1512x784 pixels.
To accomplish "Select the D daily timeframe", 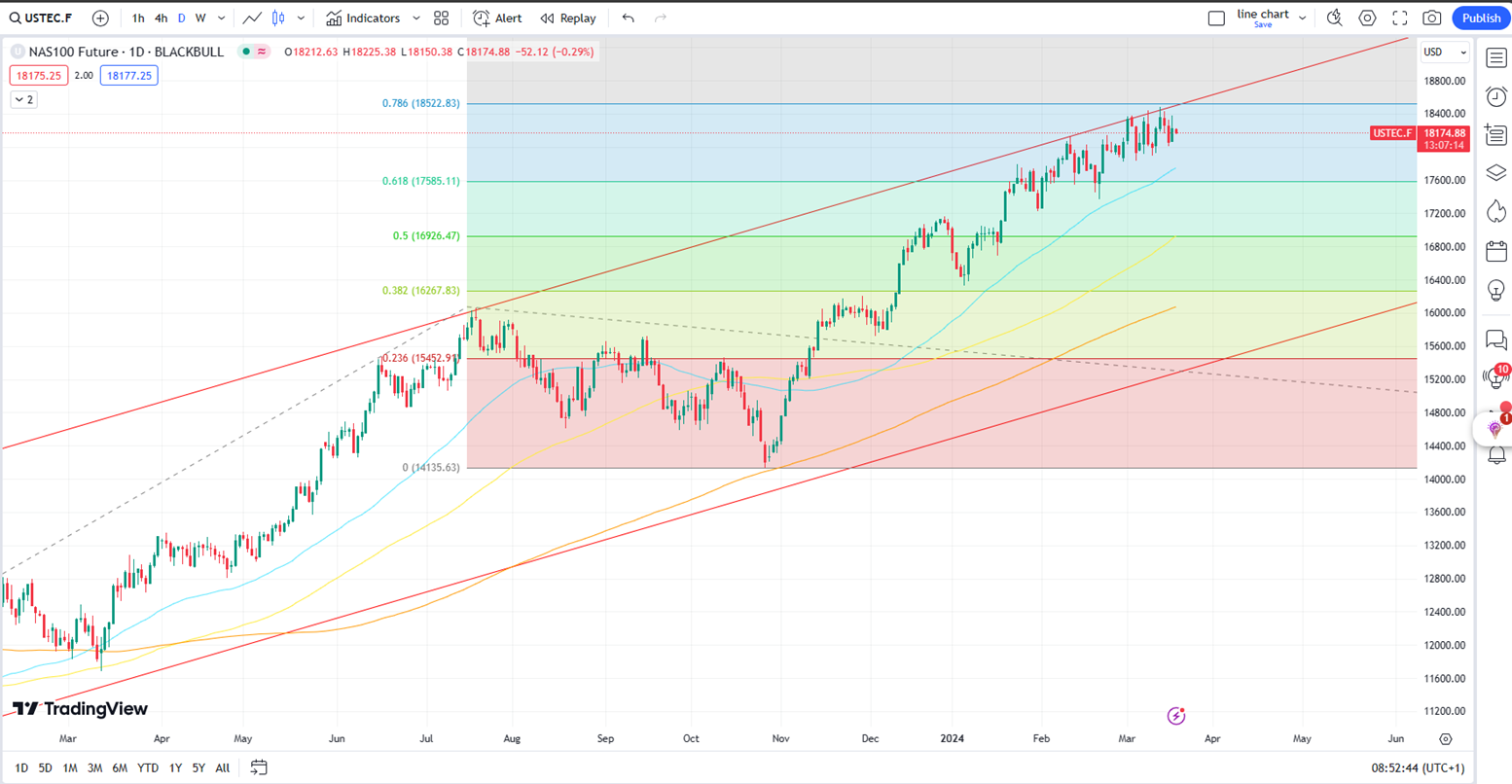I will pos(181,18).
